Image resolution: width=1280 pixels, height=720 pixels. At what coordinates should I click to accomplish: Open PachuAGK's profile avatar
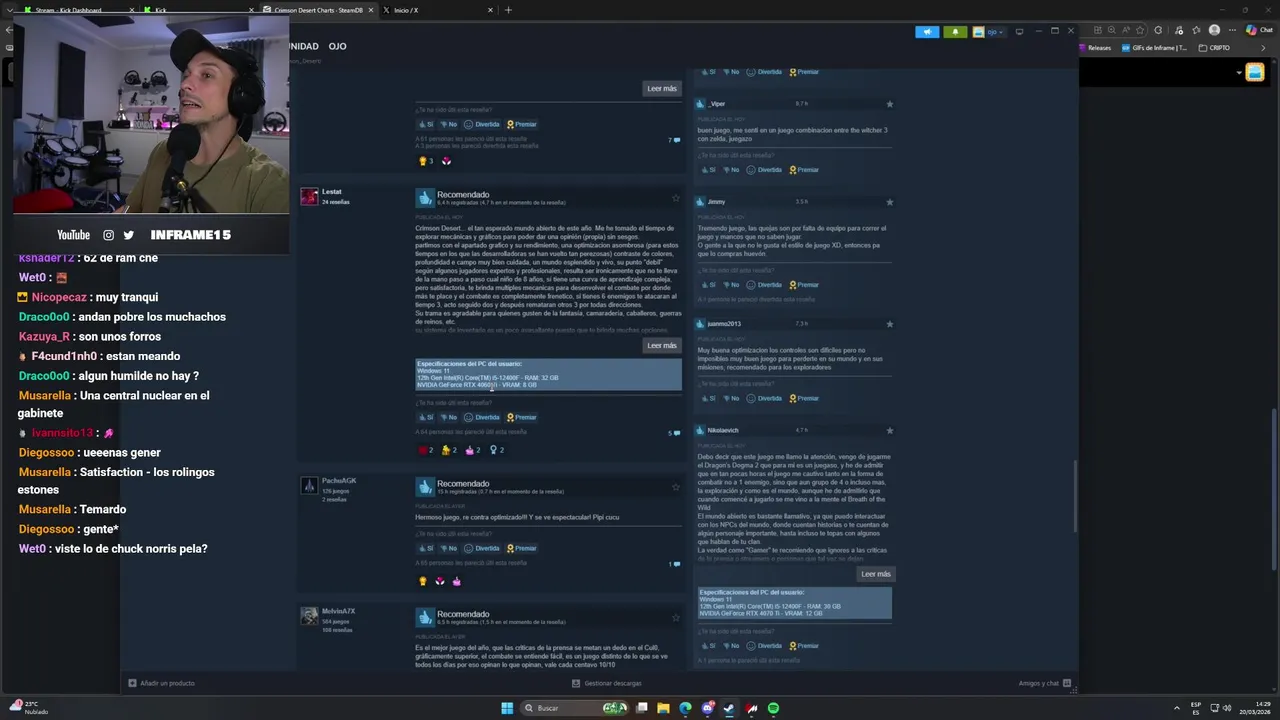coord(309,485)
